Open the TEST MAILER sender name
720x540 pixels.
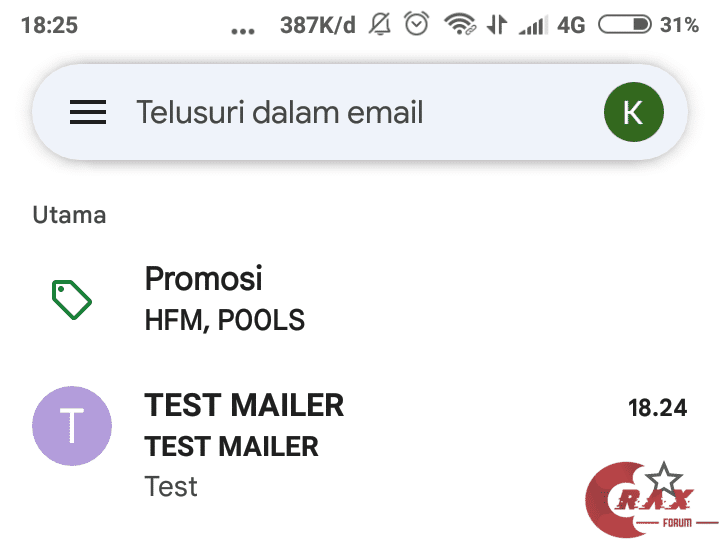pyautogui.click(x=244, y=405)
